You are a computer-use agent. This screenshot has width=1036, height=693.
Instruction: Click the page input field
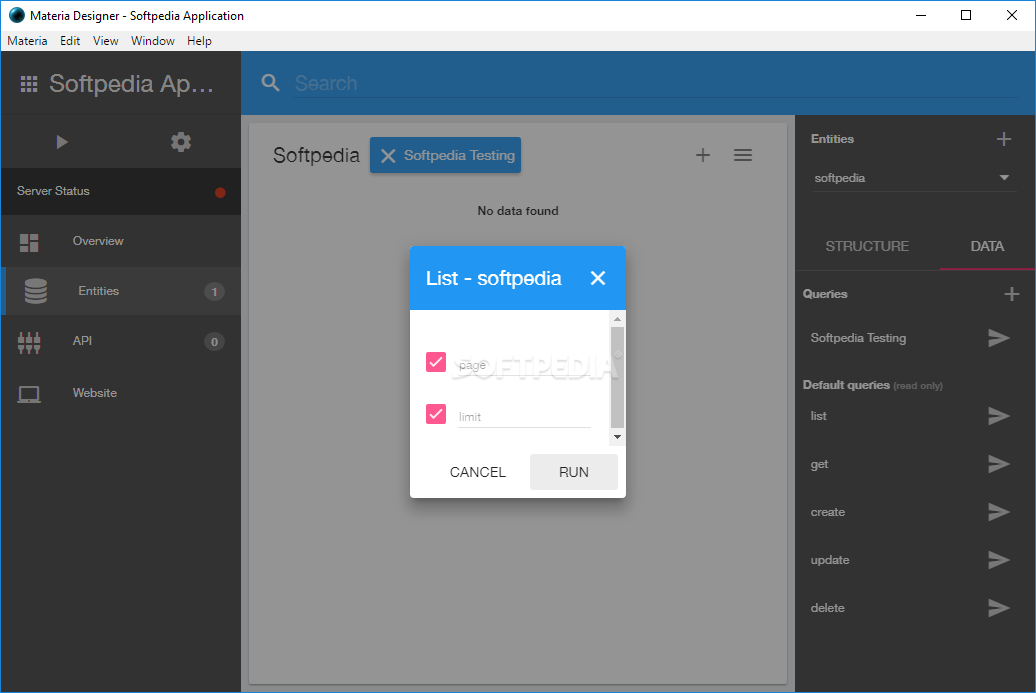point(525,365)
